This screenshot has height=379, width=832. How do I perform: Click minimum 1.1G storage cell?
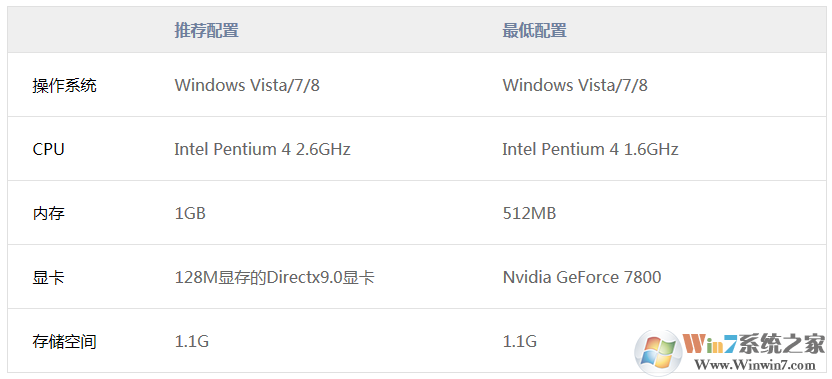pyautogui.click(x=519, y=341)
